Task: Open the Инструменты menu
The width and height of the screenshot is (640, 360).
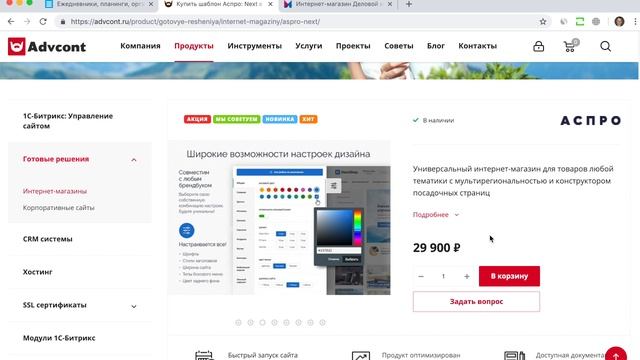Action: [254, 46]
